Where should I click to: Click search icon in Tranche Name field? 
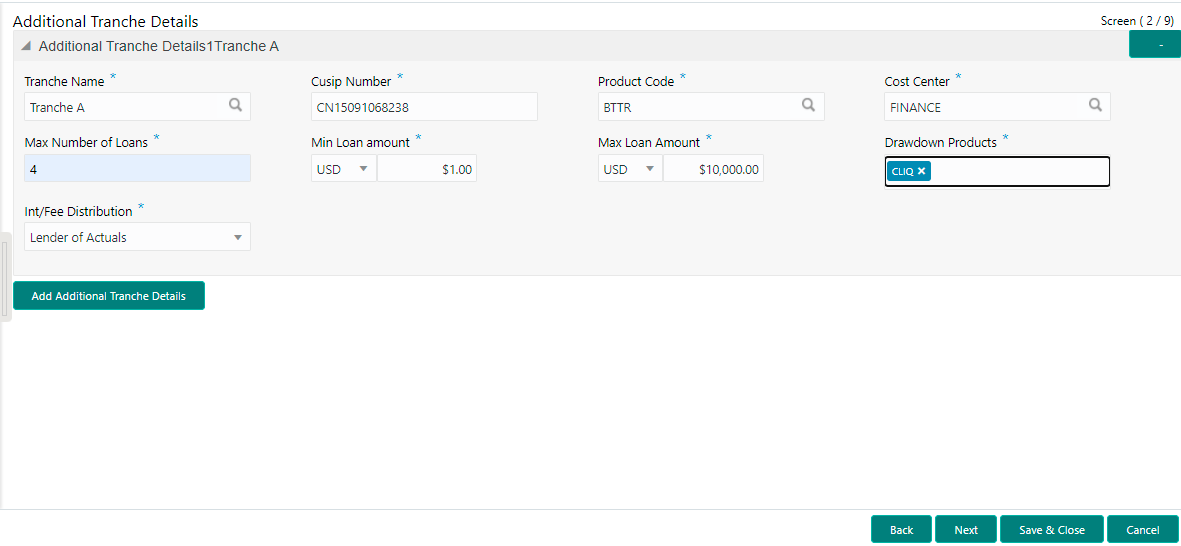(235, 105)
